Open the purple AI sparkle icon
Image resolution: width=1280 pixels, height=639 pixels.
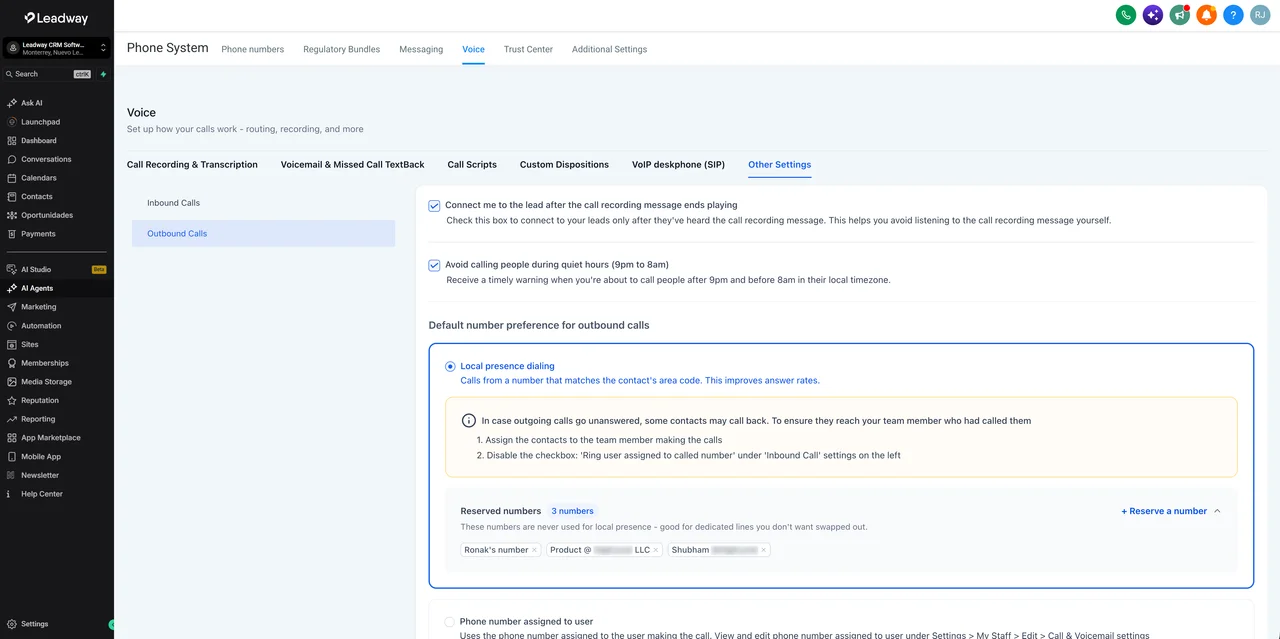click(1153, 15)
